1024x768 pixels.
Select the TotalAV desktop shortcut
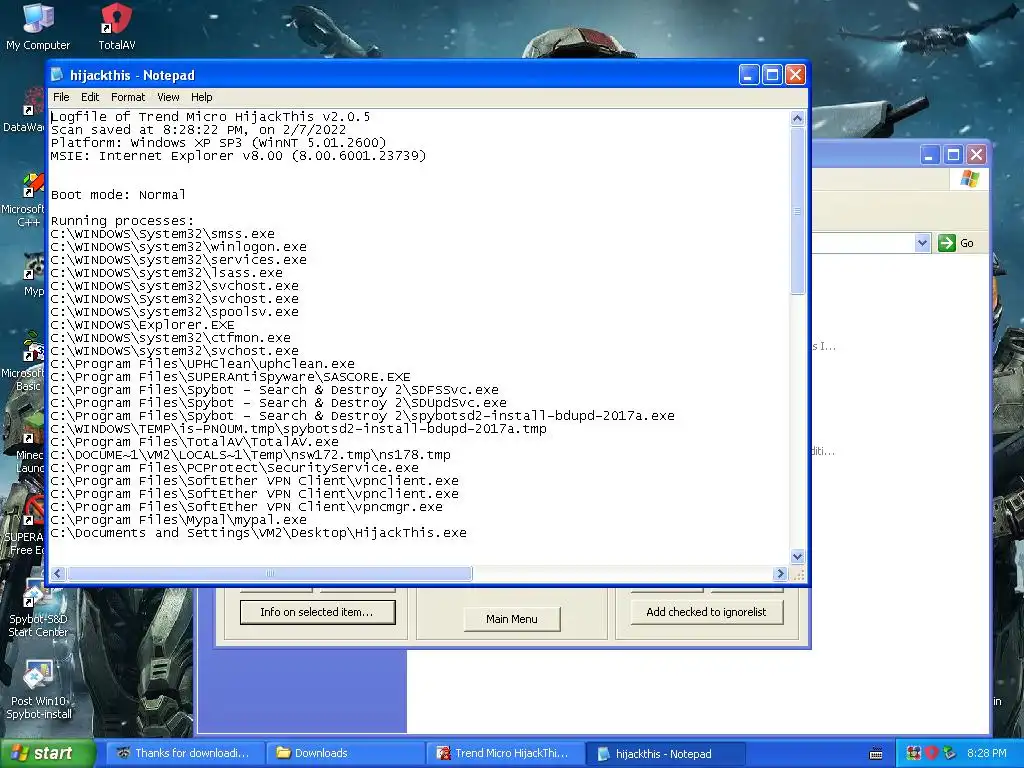point(116,26)
